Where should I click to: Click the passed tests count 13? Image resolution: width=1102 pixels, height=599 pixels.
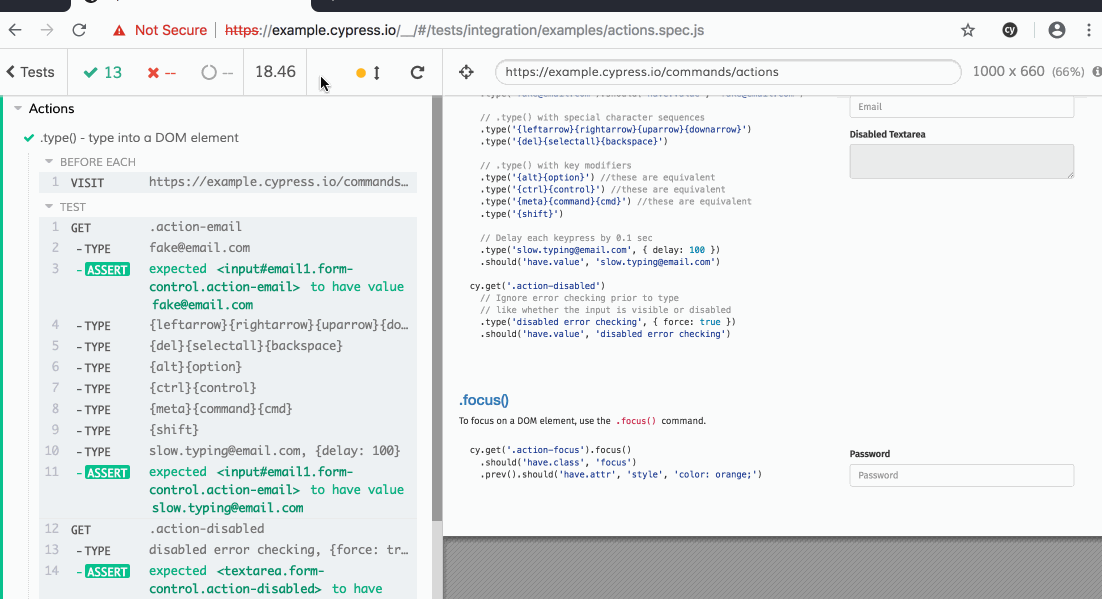[x=103, y=72]
